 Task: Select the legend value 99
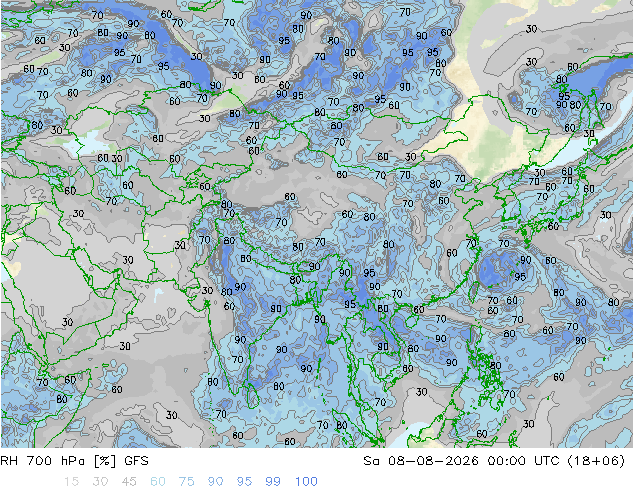tap(273, 482)
